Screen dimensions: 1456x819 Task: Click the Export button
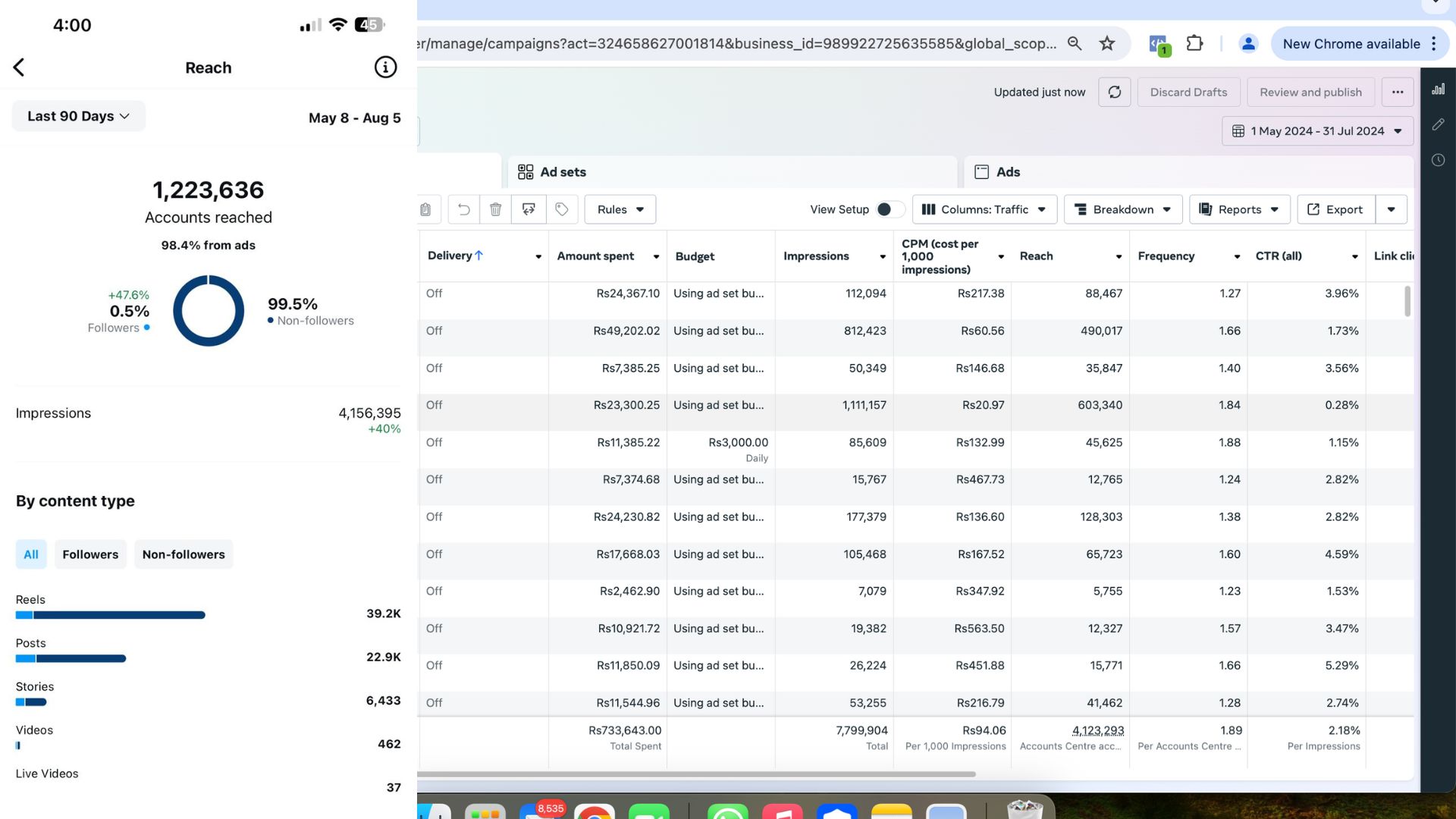tap(1335, 209)
